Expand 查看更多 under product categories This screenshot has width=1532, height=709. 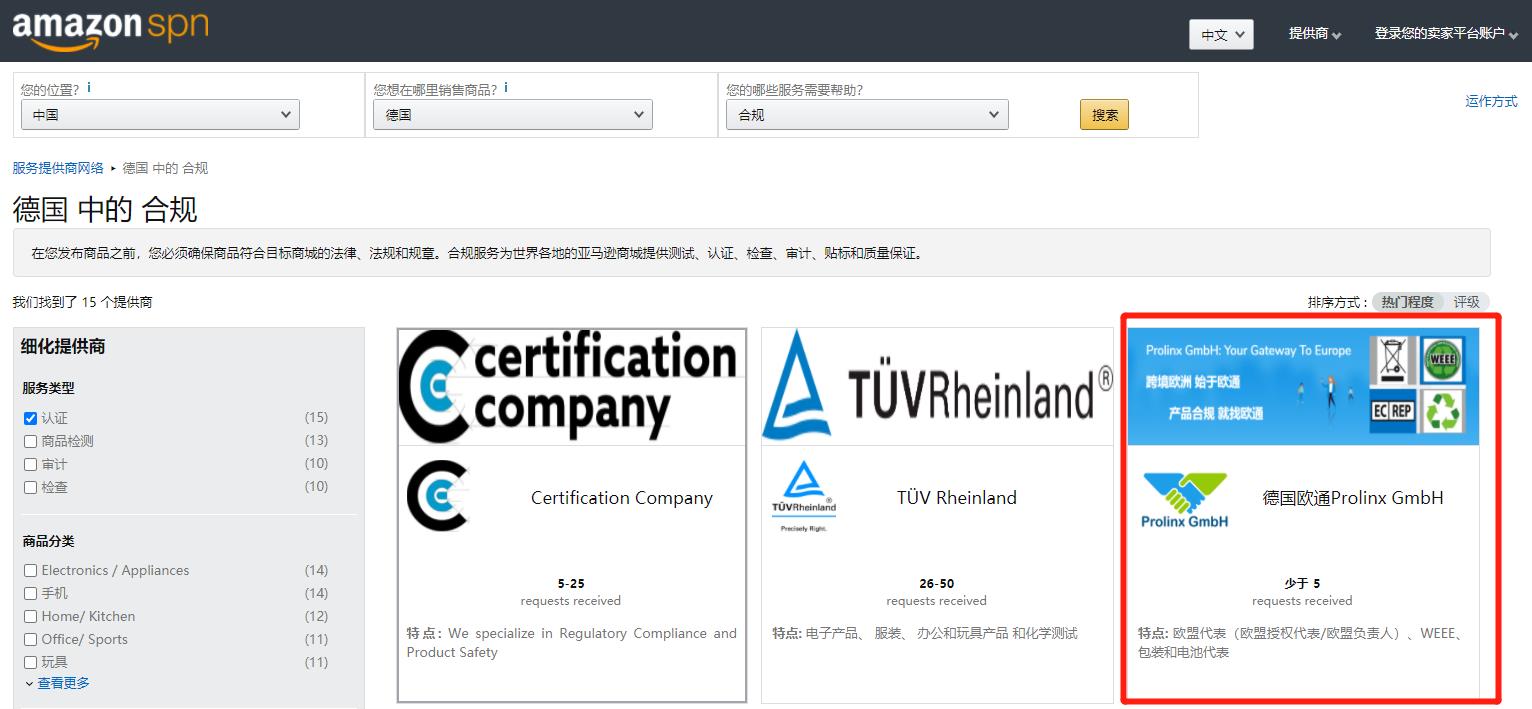(63, 683)
